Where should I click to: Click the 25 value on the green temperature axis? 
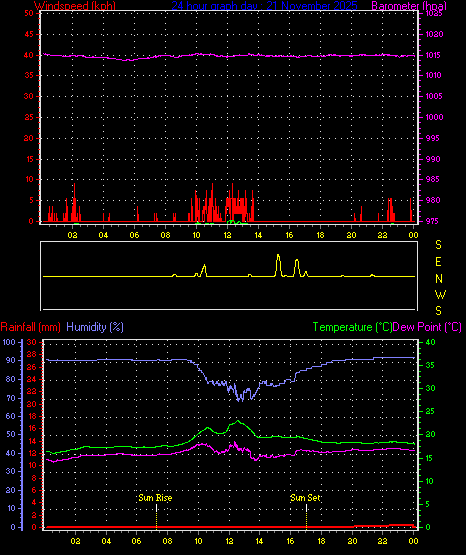click(430, 411)
